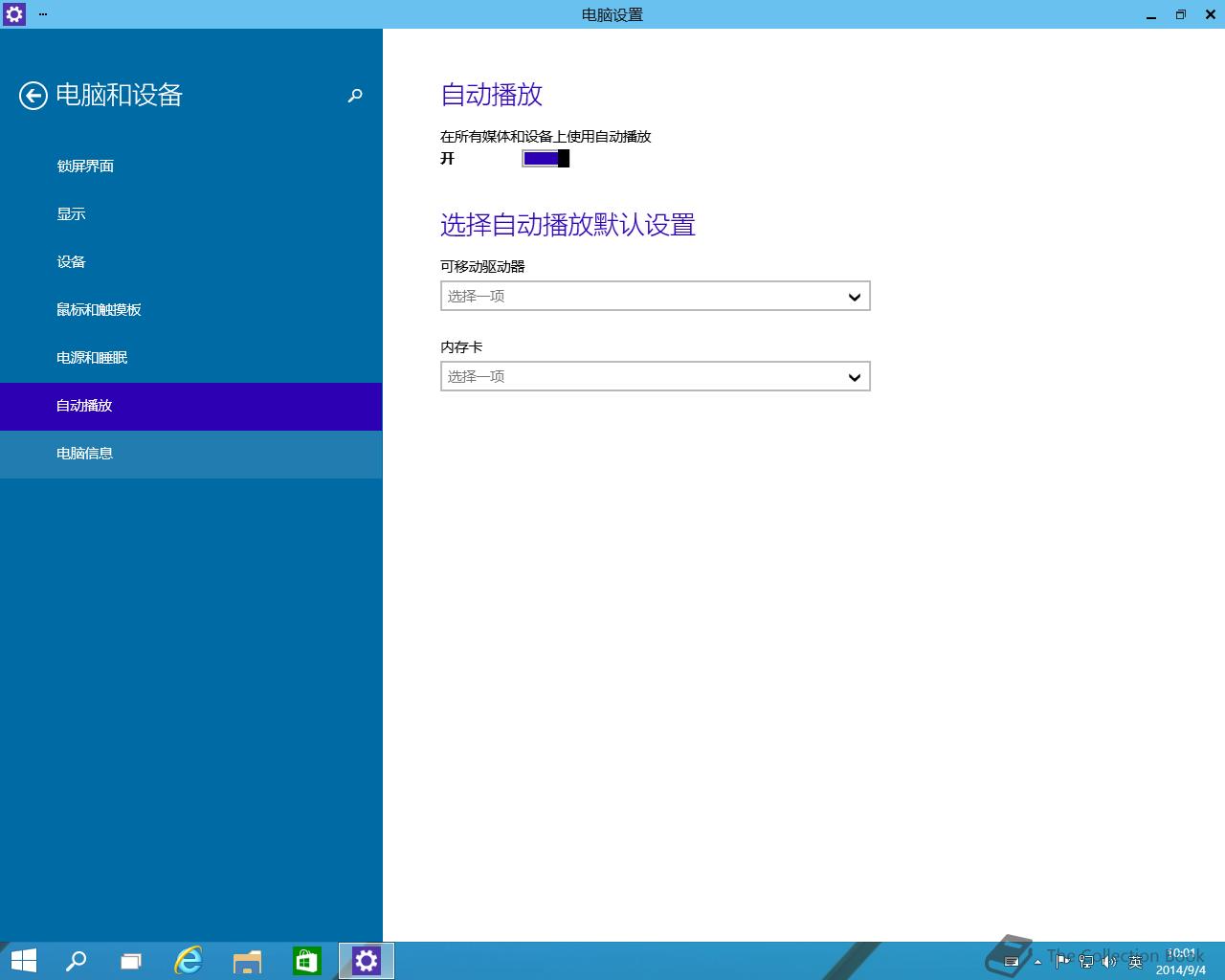Open the touch keyboard tray icon
Viewport: 1225px width, 980px height.
pyautogui.click(x=1012, y=962)
